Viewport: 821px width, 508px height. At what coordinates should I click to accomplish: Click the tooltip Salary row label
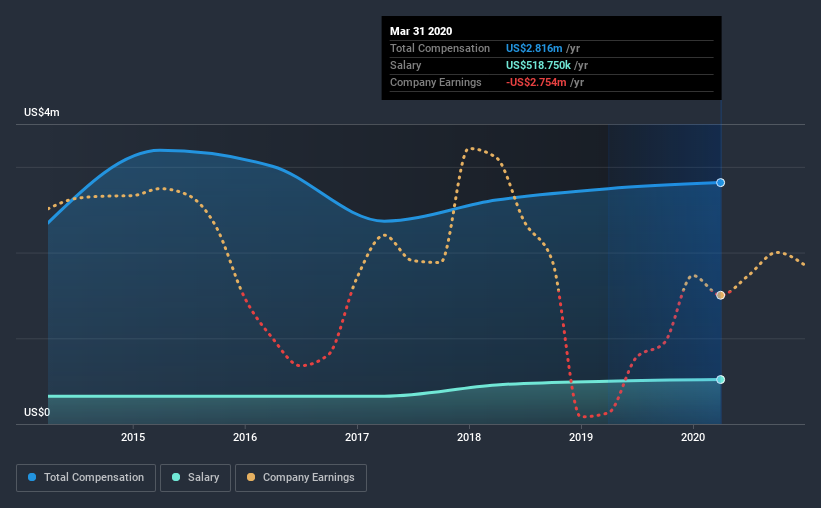(405, 65)
